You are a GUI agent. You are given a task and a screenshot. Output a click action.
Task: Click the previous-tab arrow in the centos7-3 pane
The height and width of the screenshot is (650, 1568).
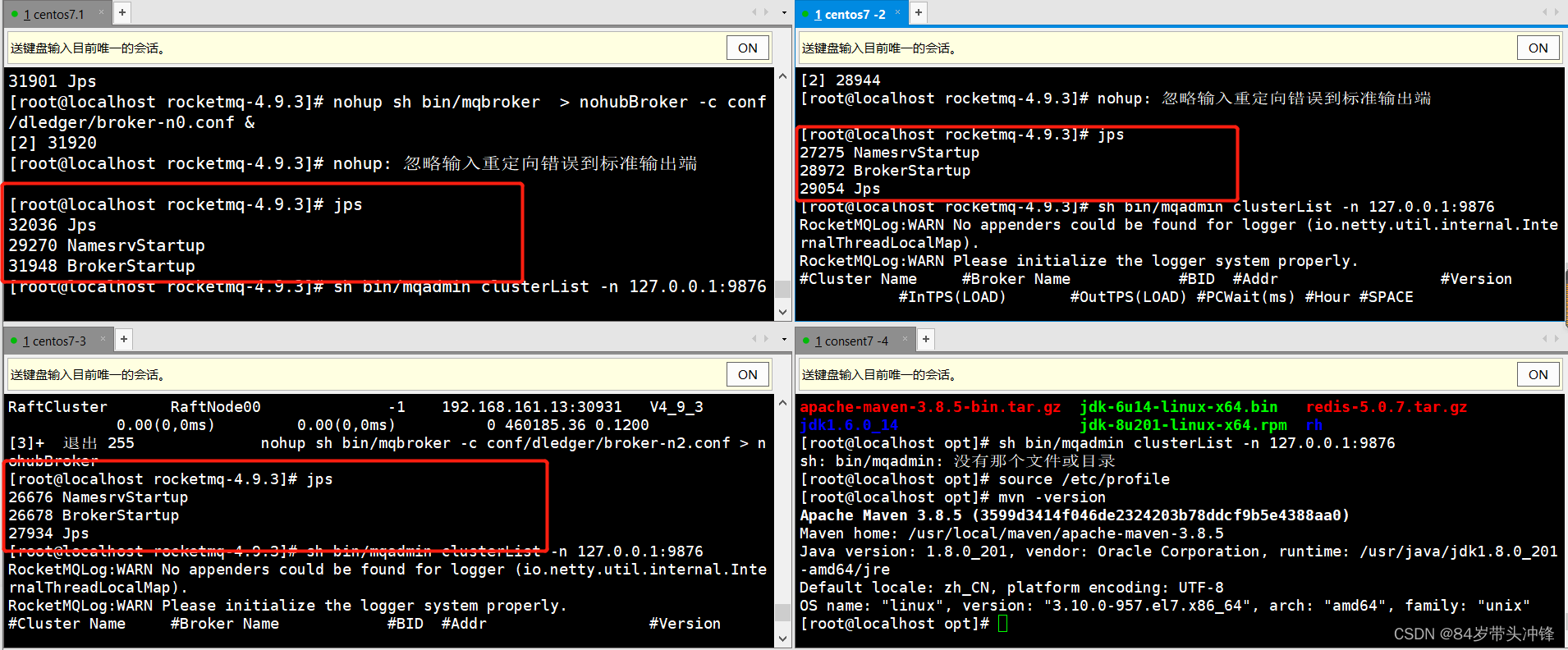pyautogui.click(x=754, y=339)
